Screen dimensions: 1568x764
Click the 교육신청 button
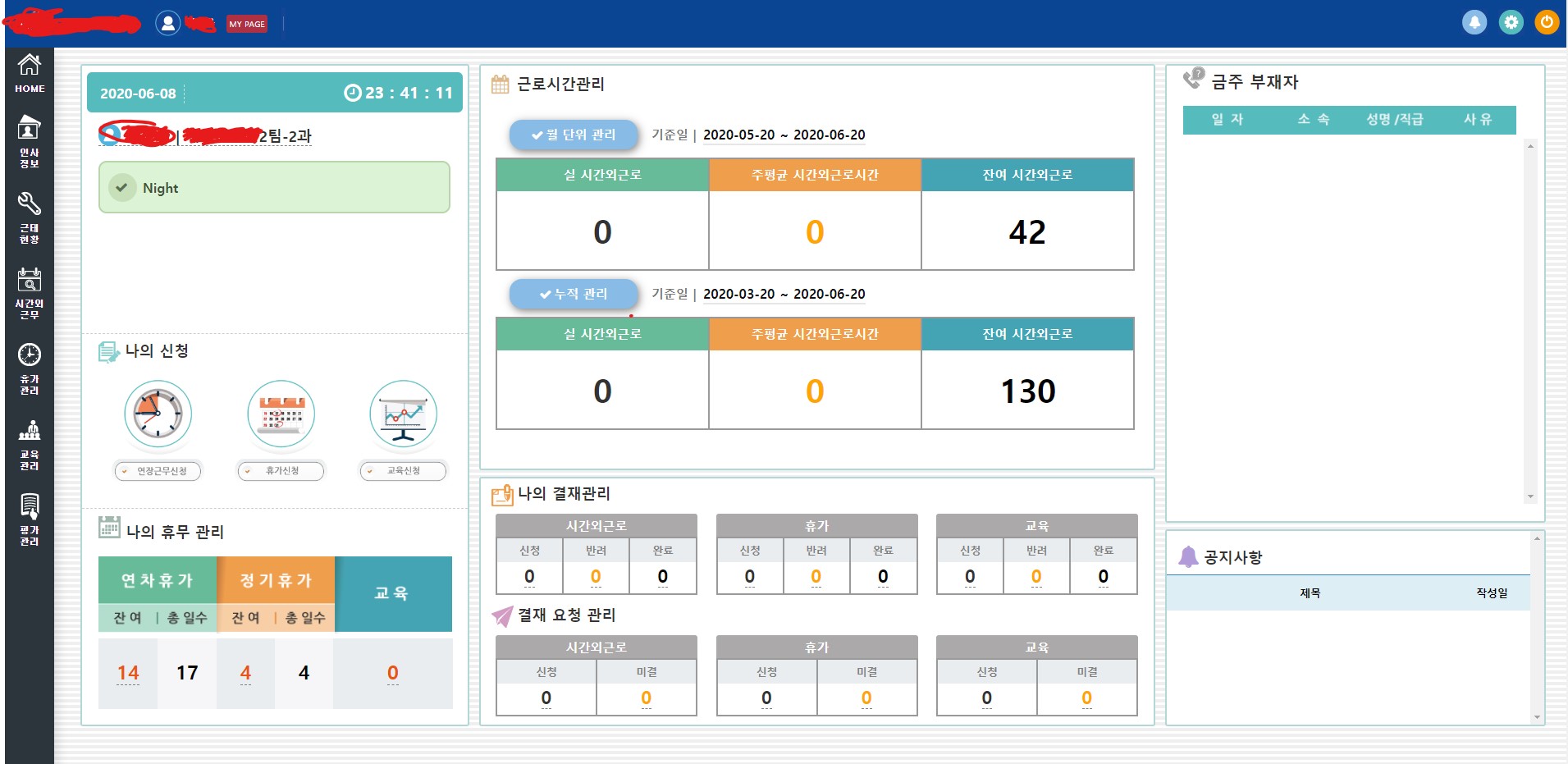[403, 471]
